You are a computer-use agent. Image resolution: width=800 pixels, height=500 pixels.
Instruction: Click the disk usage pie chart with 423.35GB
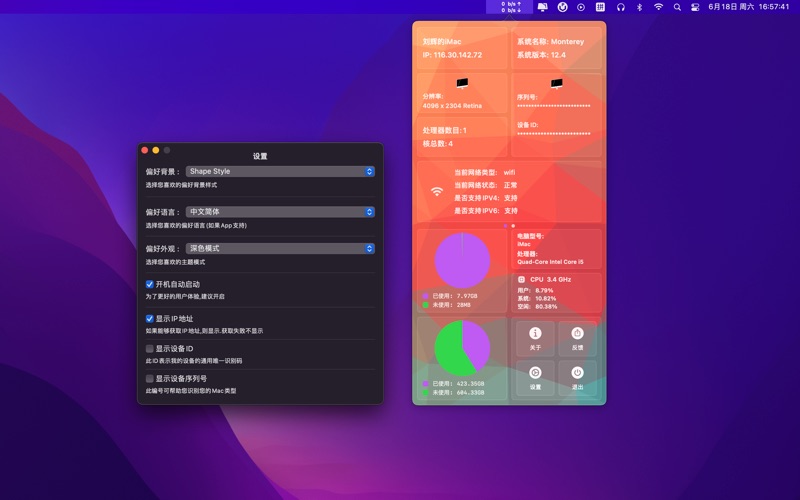point(462,348)
